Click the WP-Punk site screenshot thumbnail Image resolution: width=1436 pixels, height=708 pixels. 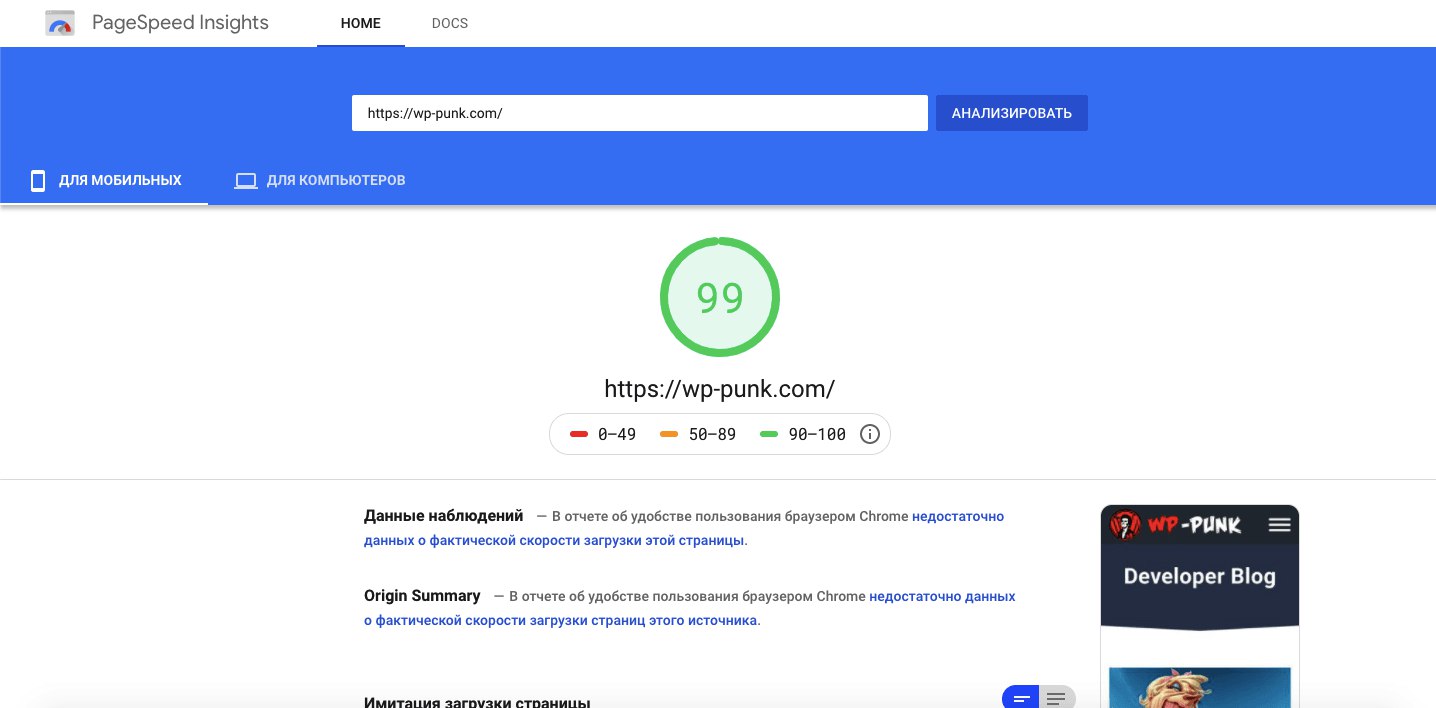[1200, 606]
